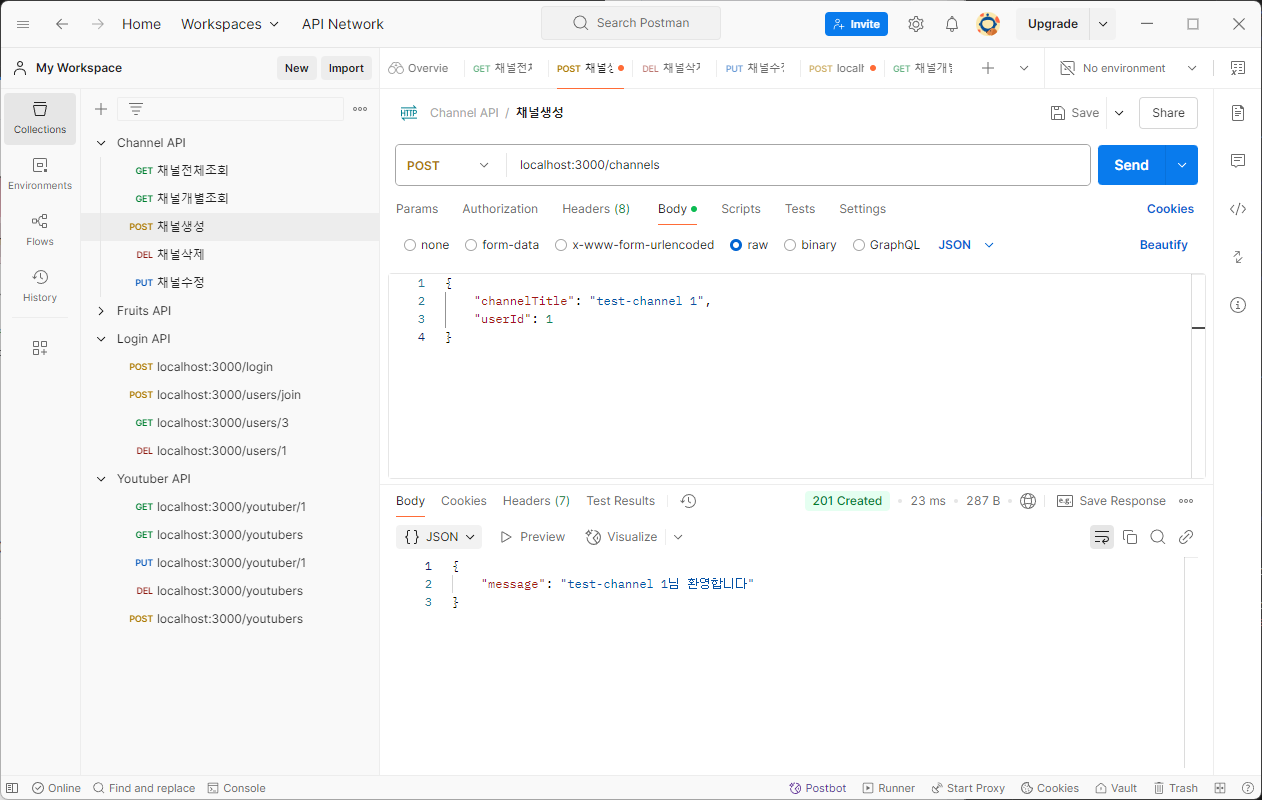Collapse the Channel API collection
The width and height of the screenshot is (1262, 800).
pyautogui.click(x=101, y=143)
